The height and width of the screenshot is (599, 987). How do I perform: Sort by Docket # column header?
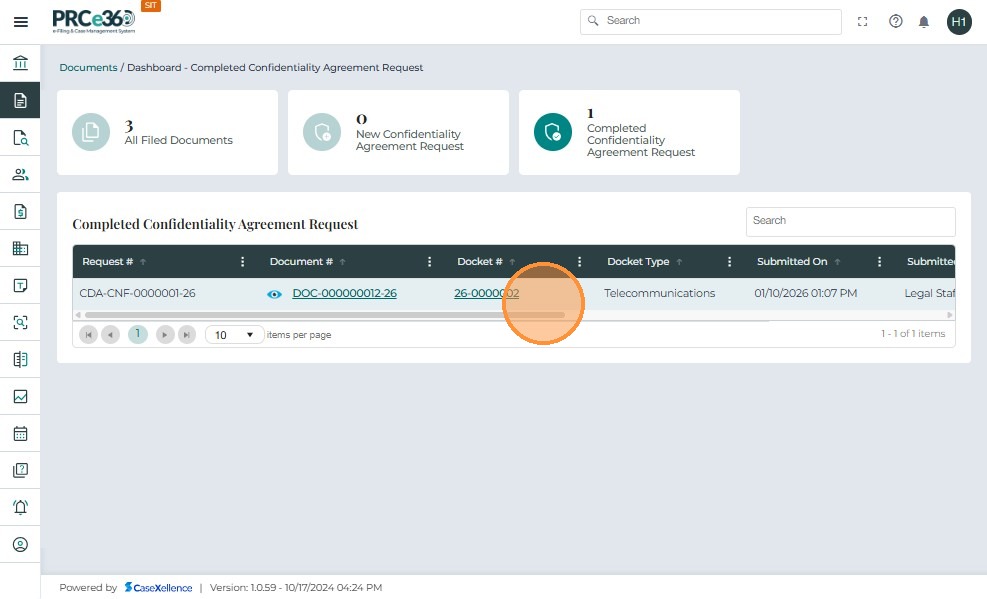480,262
